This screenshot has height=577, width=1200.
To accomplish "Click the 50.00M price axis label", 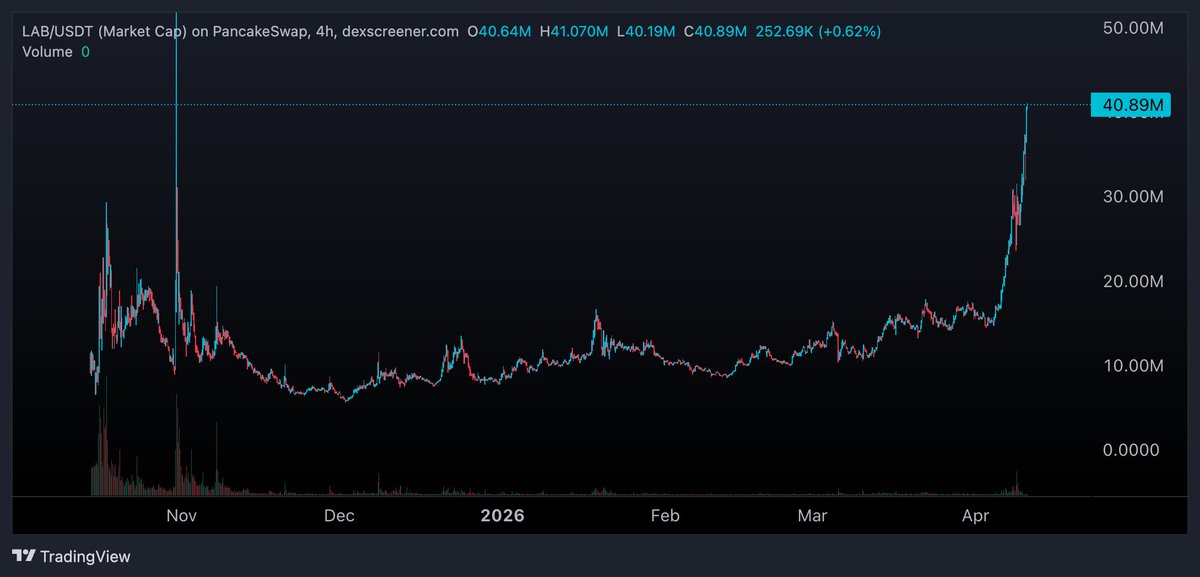I will [1132, 29].
